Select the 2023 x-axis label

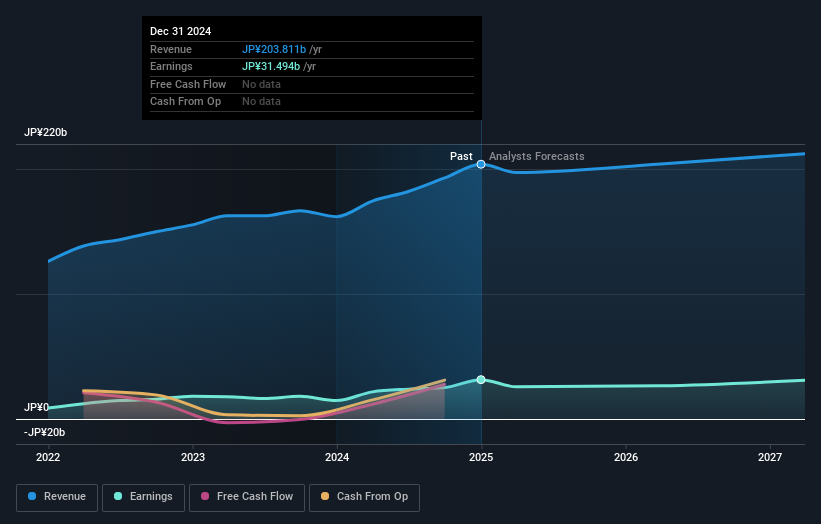click(x=193, y=457)
